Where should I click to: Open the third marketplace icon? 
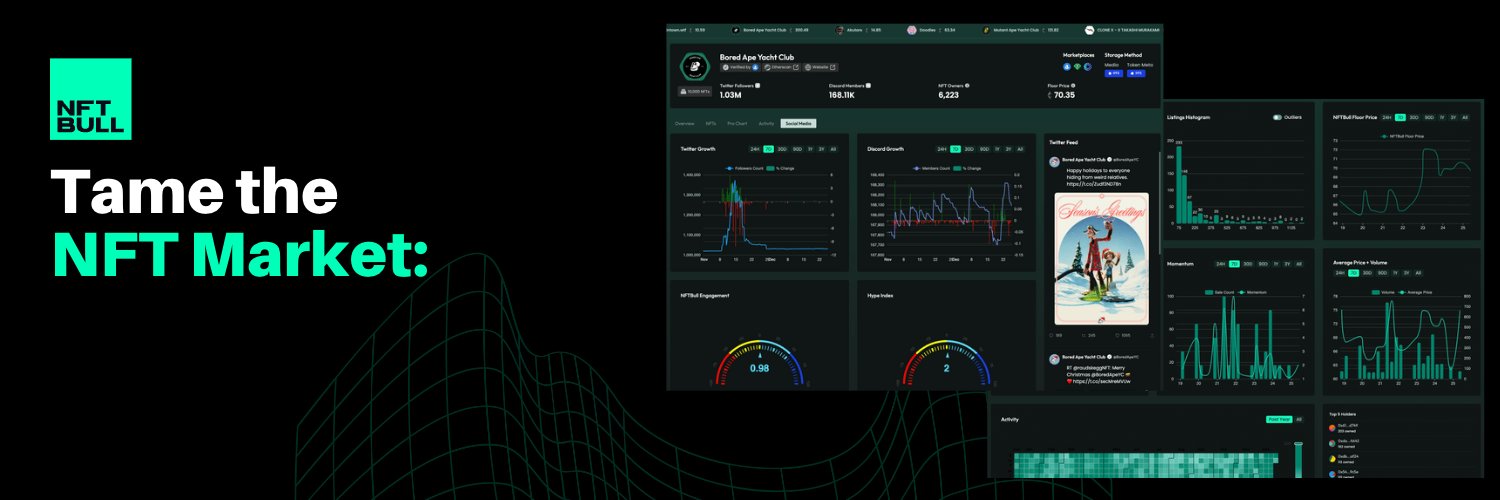coord(1087,67)
